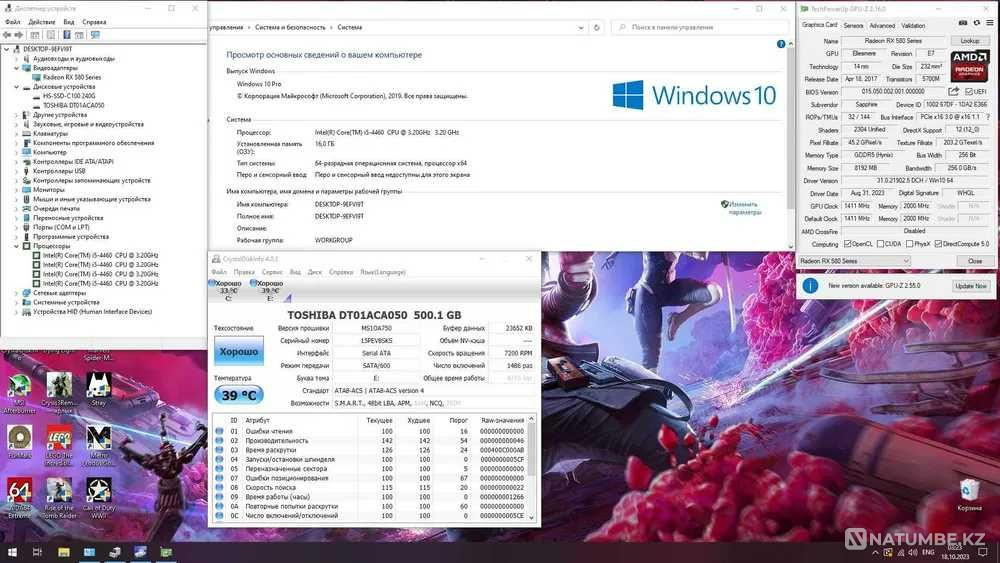Image resolution: width=1000 pixels, height=563 pixels.
Task: Open Действие menu in Device Manager
Action: pyautogui.click(x=42, y=22)
